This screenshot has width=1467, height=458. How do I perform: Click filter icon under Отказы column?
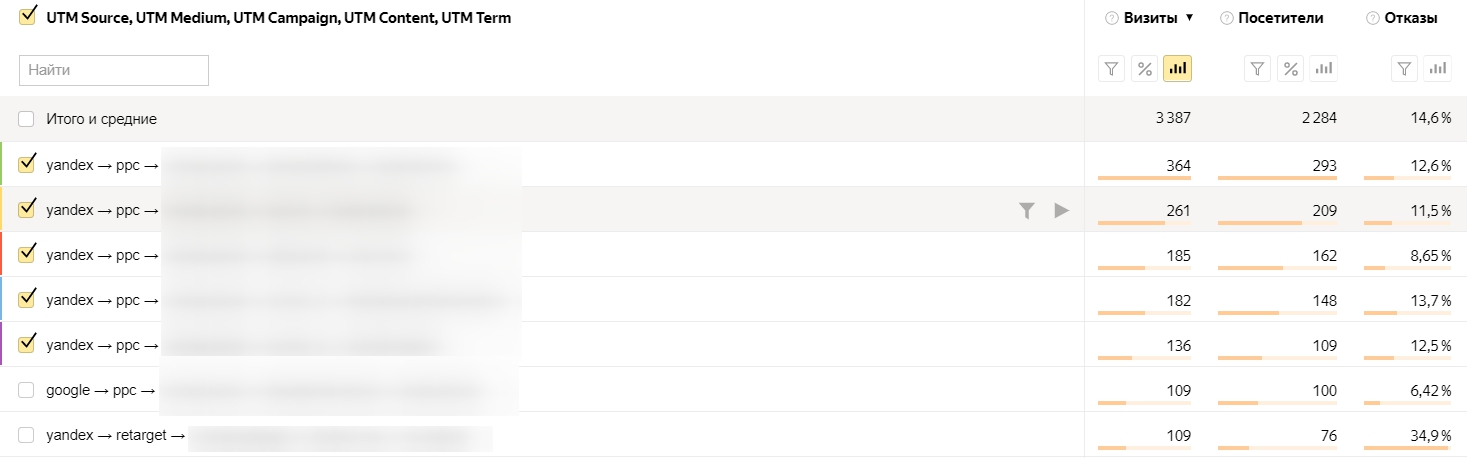(1405, 69)
